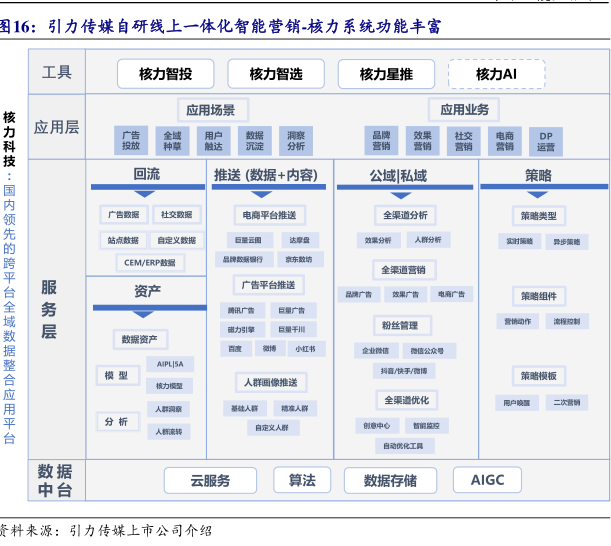The image size is (611, 546).
Task: Select the 核力智选 tool box
Action: pyautogui.click(x=276, y=74)
